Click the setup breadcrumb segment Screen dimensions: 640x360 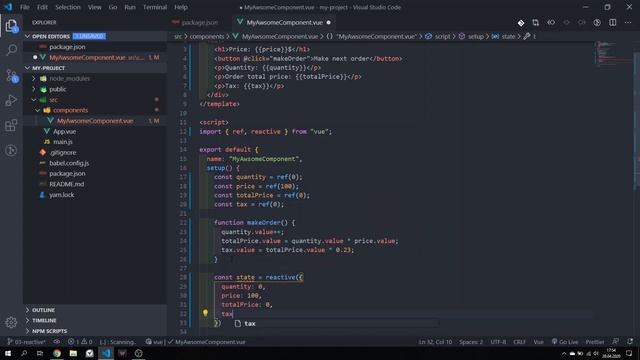pyautogui.click(x=475, y=36)
